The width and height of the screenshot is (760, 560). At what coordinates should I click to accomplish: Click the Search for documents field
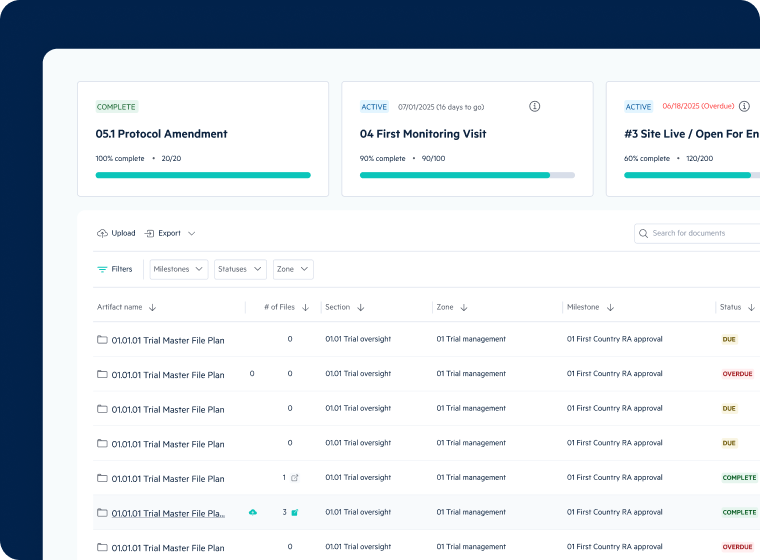pyautogui.click(x=700, y=233)
